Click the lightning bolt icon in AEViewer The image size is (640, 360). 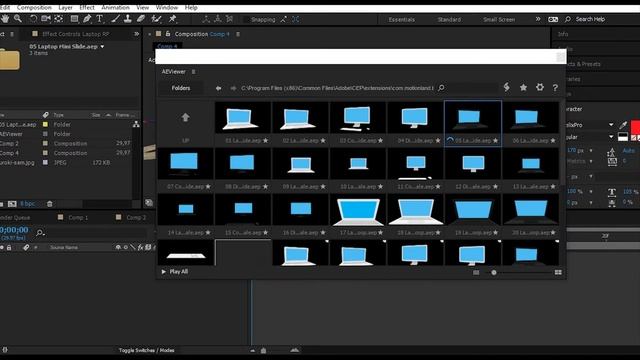(507, 87)
